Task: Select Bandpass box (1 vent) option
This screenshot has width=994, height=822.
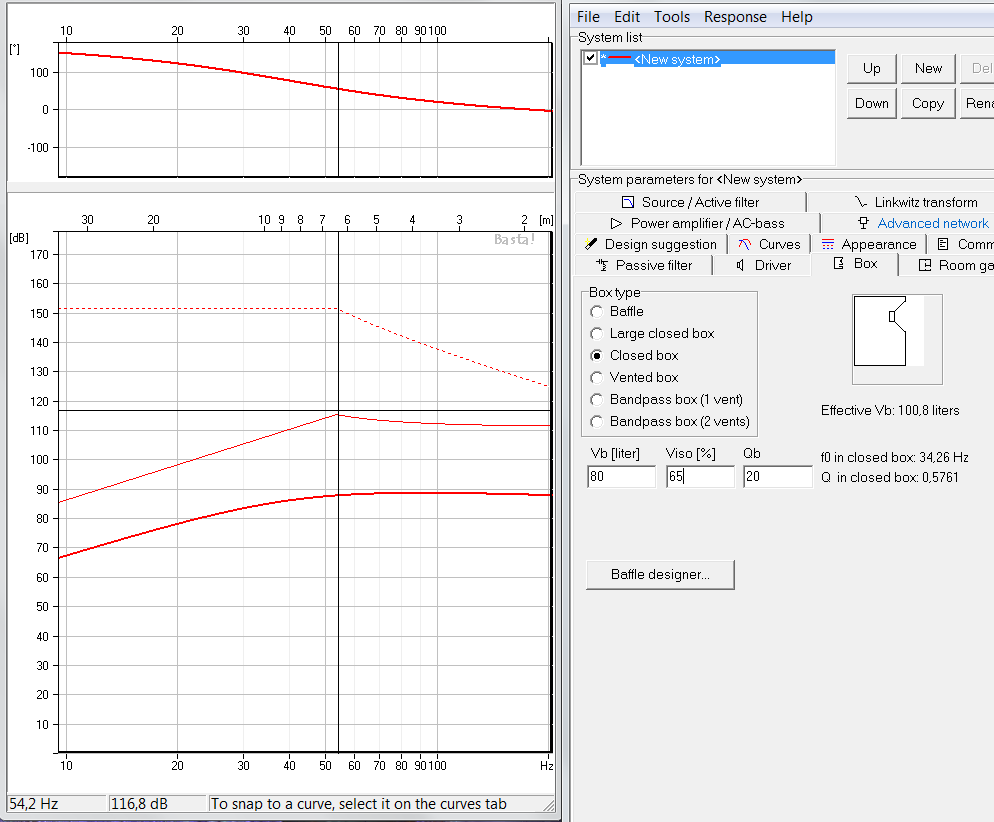Action: coord(596,400)
